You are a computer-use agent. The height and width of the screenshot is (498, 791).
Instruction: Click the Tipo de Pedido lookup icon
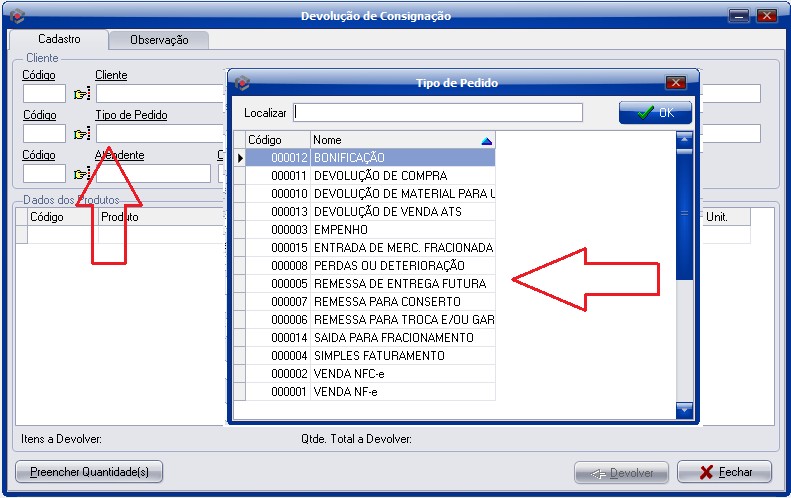(82, 134)
